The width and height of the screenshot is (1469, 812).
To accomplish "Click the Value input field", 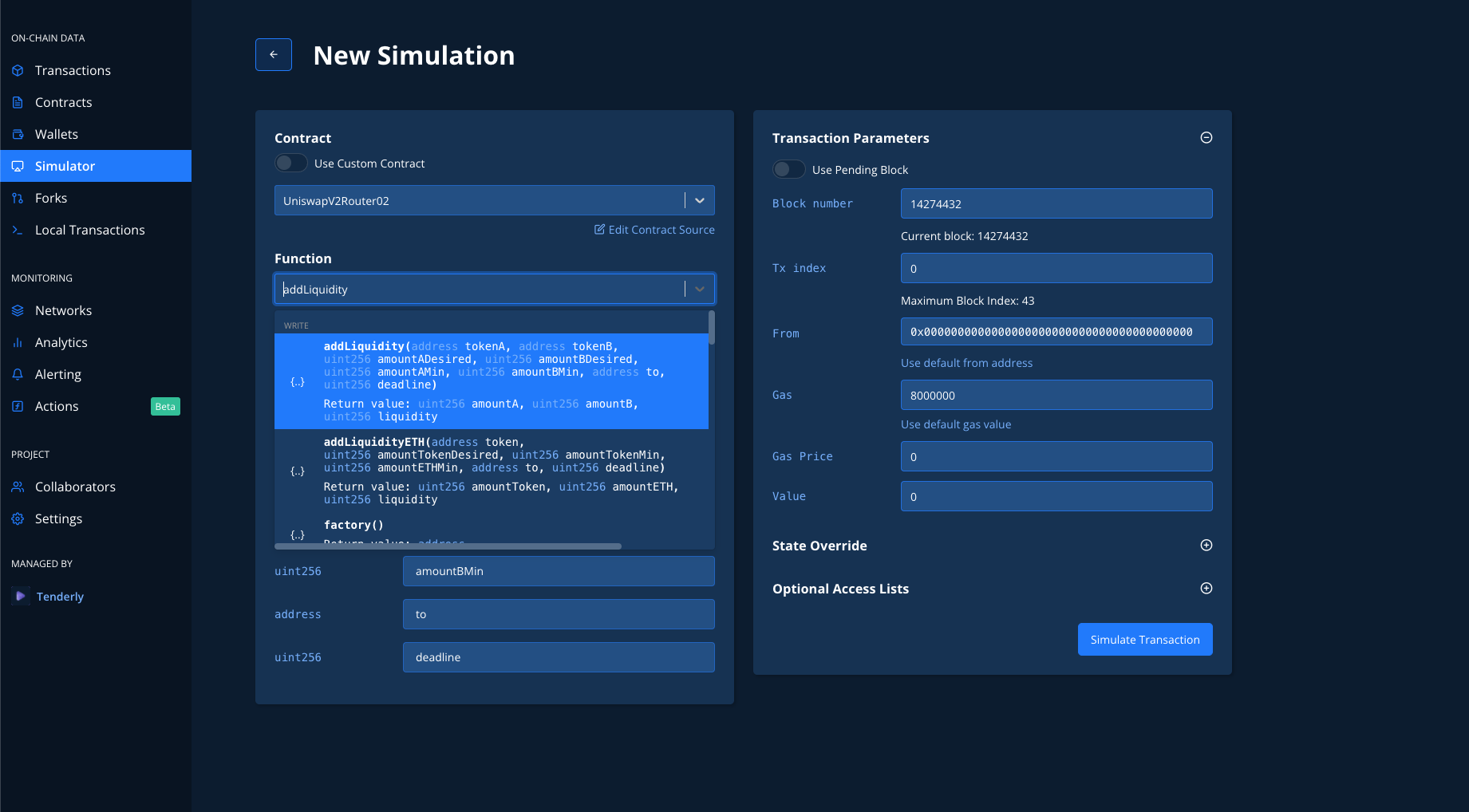I will 1056,496.
